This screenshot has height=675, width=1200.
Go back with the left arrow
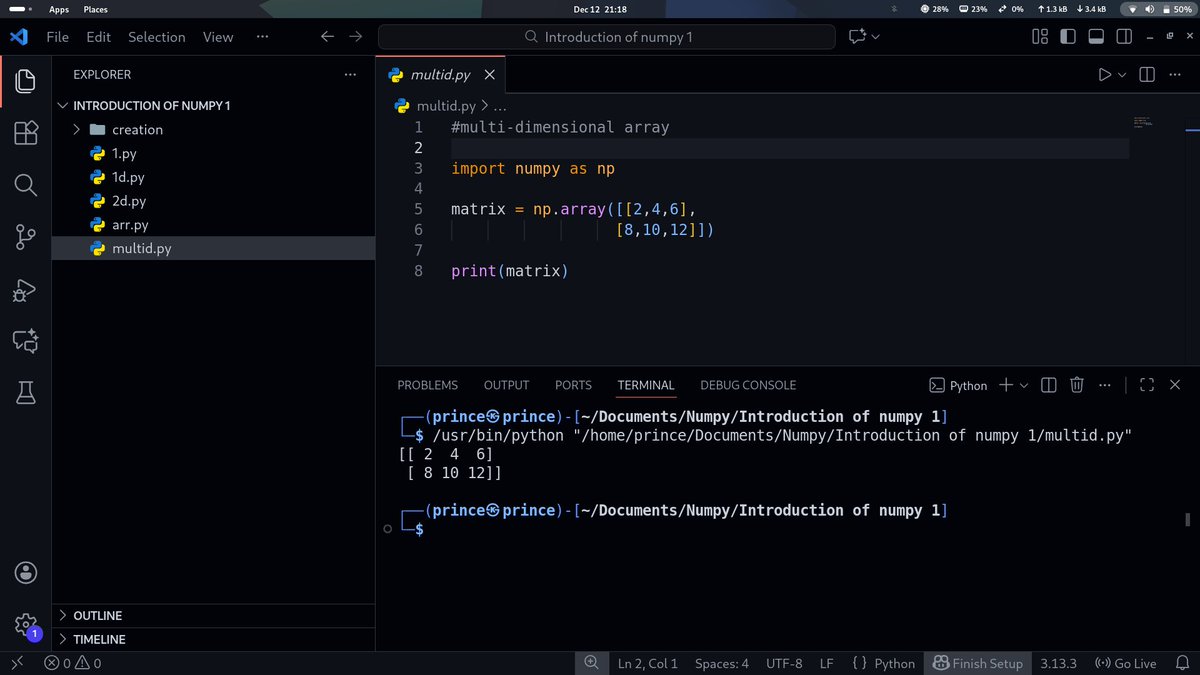pos(327,37)
